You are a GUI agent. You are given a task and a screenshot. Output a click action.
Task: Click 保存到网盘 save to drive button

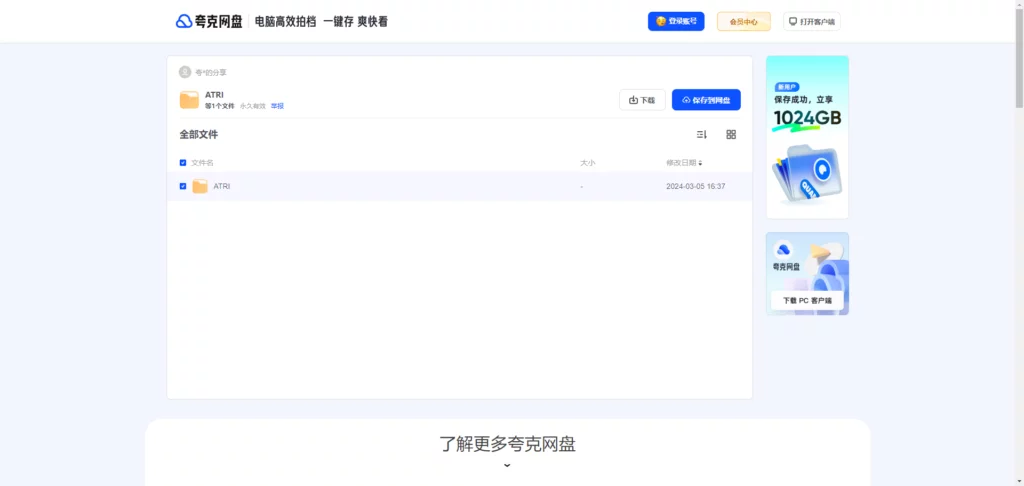click(x=706, y=100)
